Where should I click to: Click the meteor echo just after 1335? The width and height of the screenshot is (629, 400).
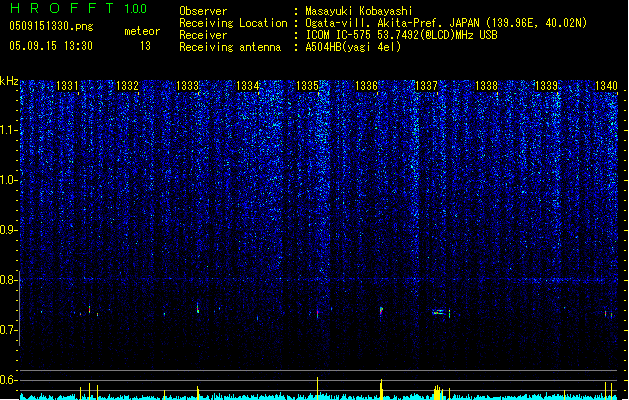(317, 313)
